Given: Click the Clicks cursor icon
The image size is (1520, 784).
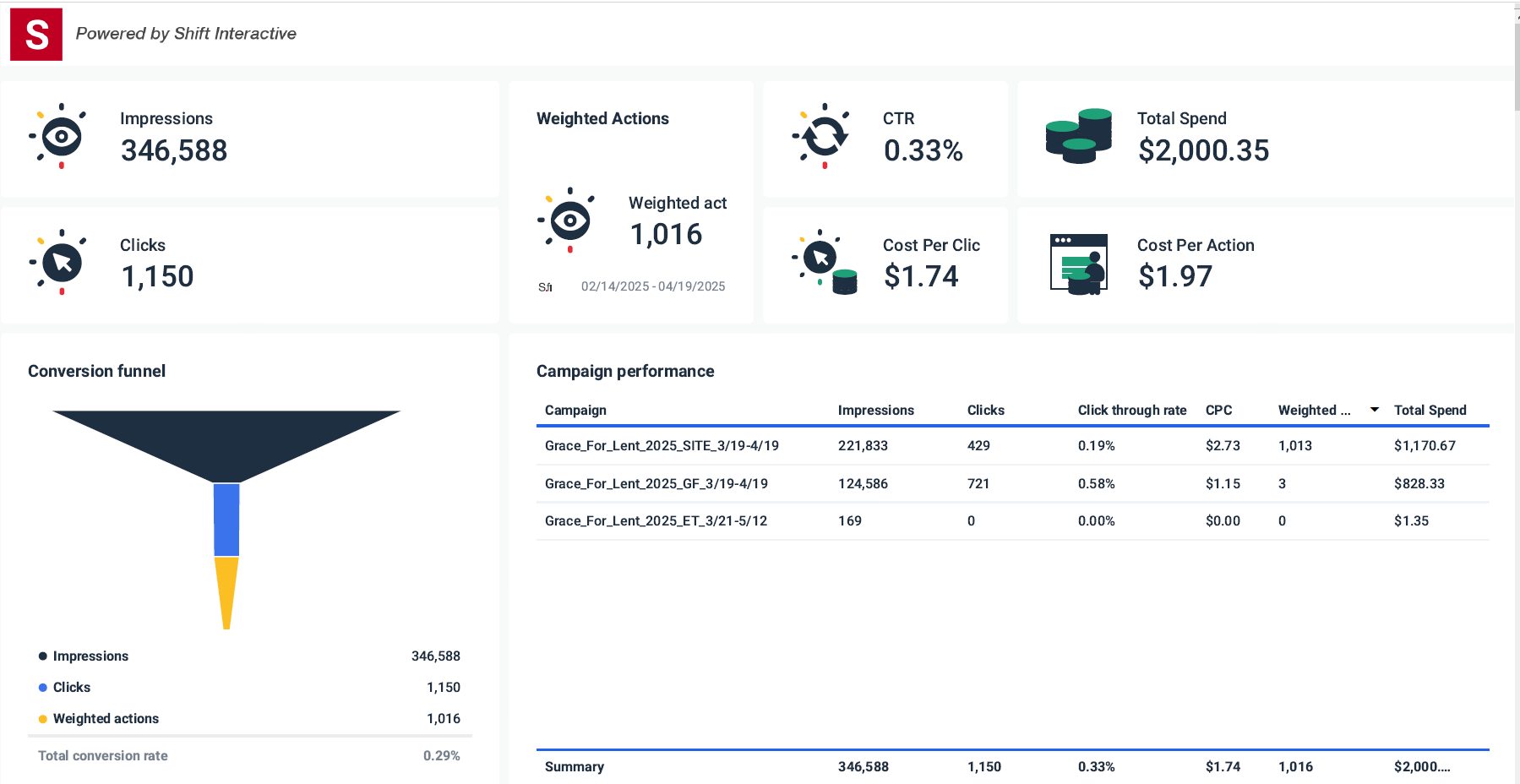Looking at the screenshot, I should click(62, 262).
